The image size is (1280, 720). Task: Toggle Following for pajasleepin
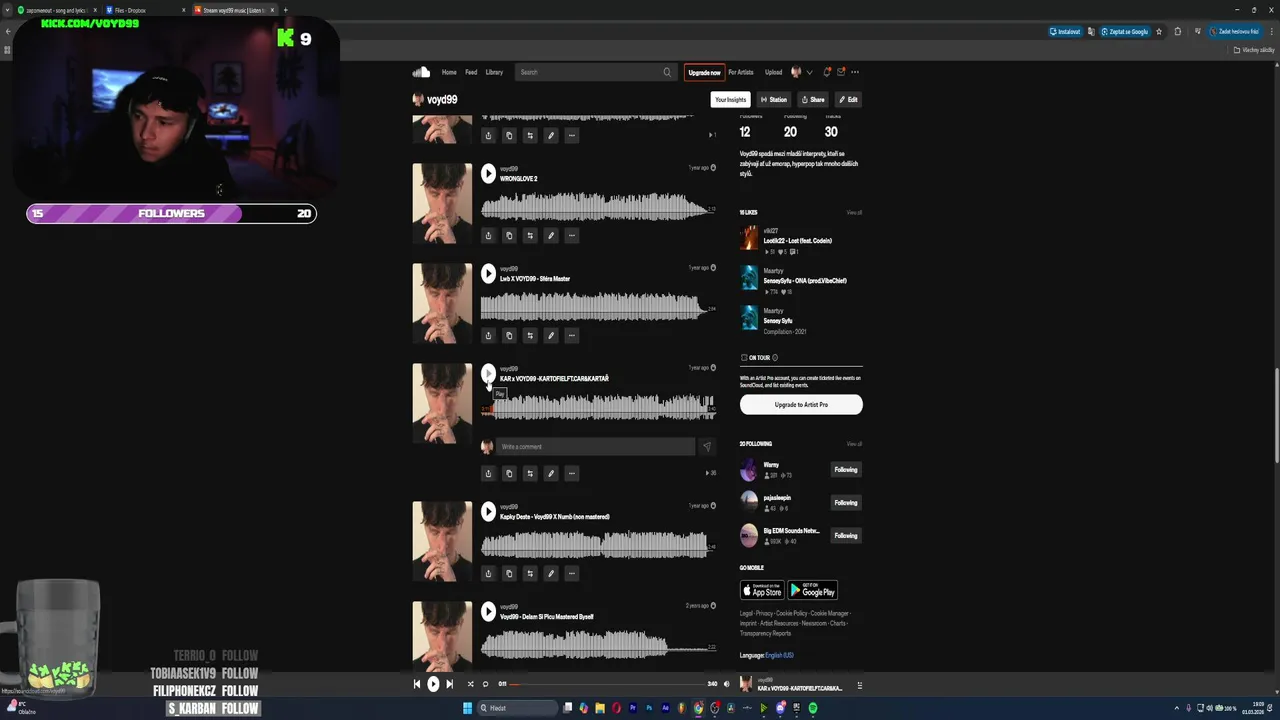pos(846,503)
